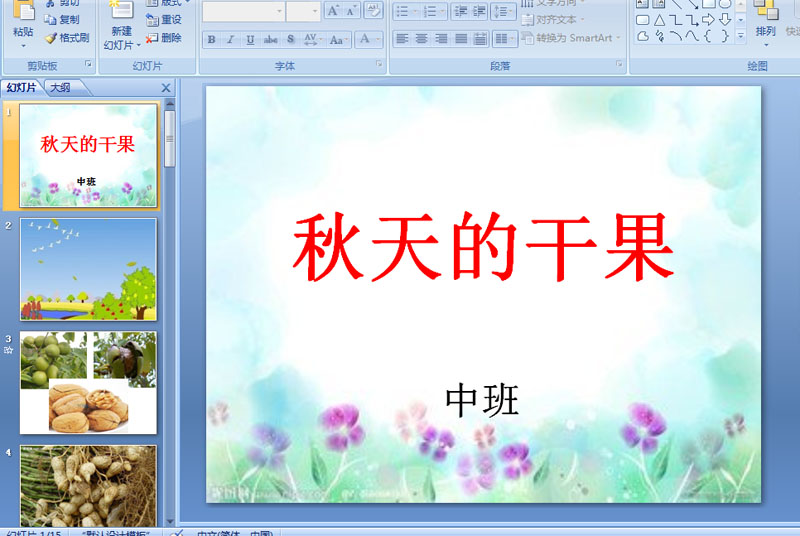
Task: Select the right arrow shape
Action: [x=708, y=20]
